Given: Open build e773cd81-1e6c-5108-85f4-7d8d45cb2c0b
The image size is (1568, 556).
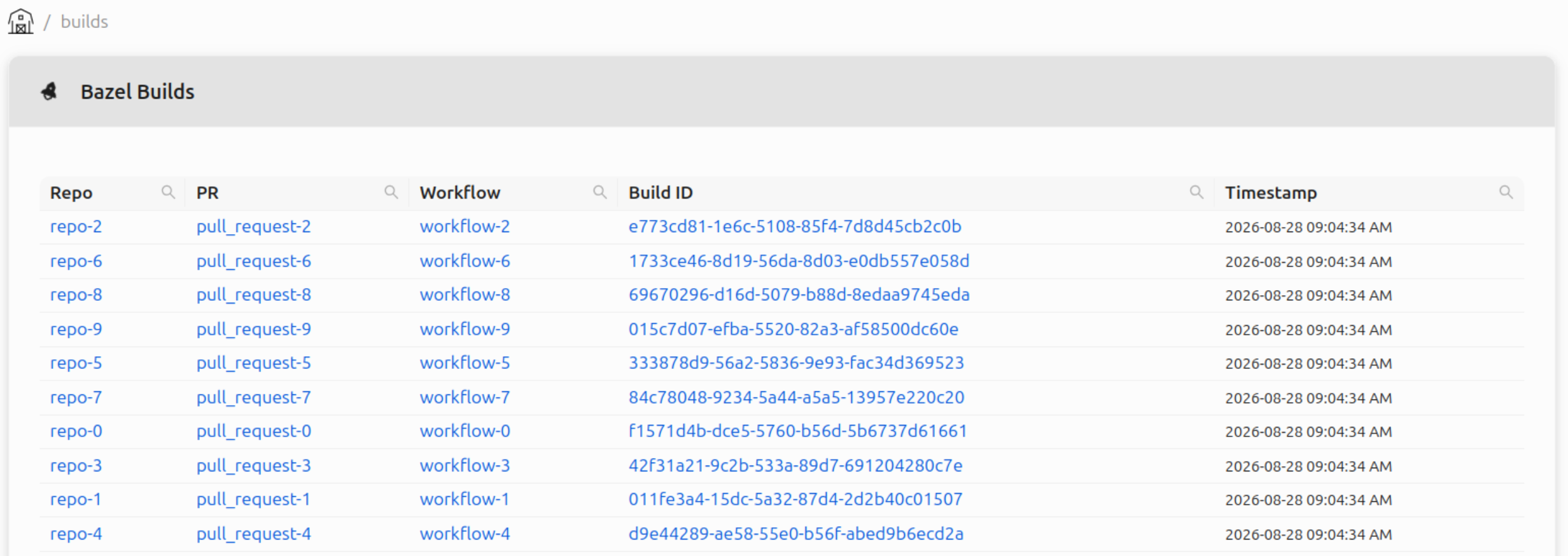Looking at the screenshot, I should [x=795, y=226].
